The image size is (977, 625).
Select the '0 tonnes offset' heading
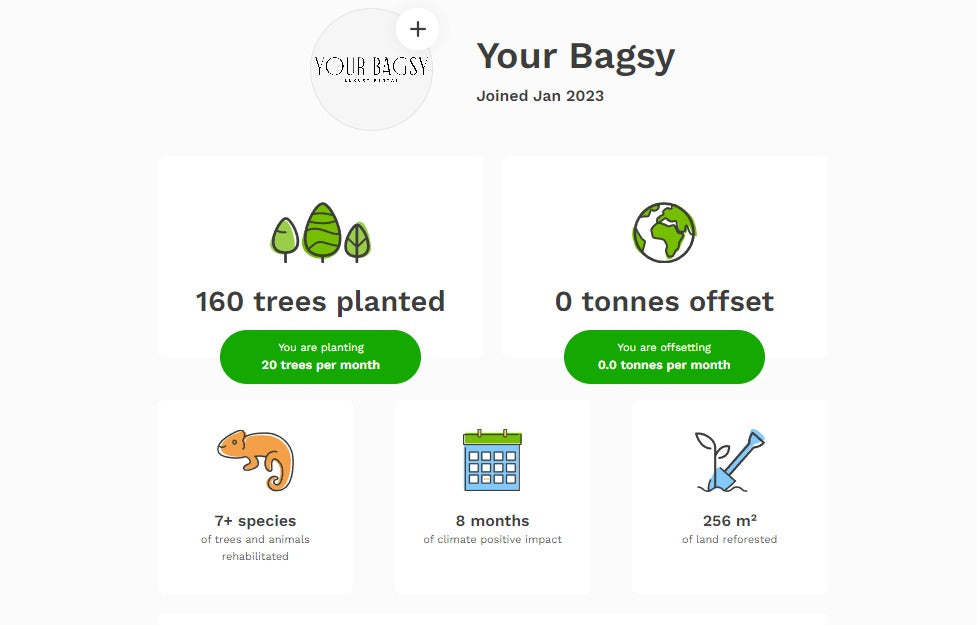(x=664, y=301)
